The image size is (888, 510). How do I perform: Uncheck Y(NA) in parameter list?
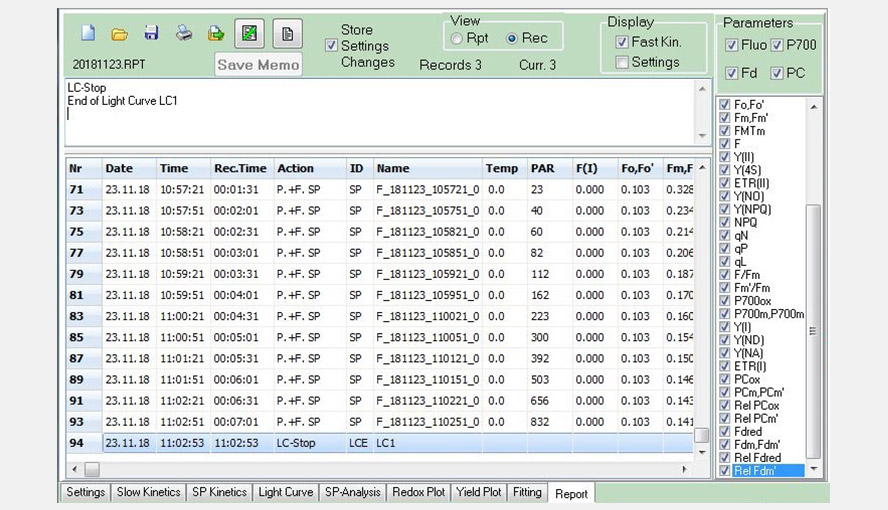pyautogui.click(x=724, y=353)
